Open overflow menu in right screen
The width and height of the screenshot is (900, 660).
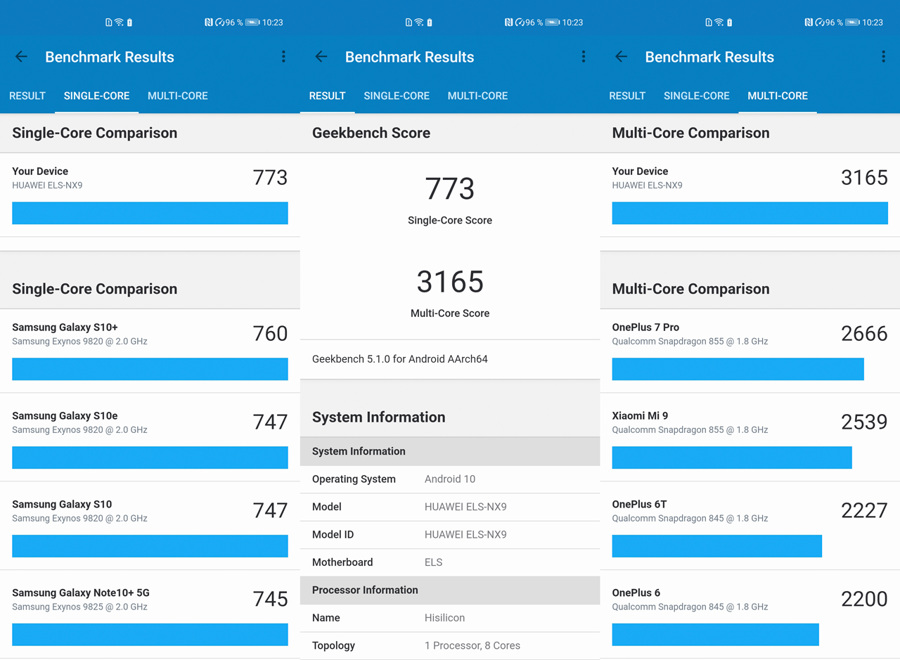tap(883, 56)
